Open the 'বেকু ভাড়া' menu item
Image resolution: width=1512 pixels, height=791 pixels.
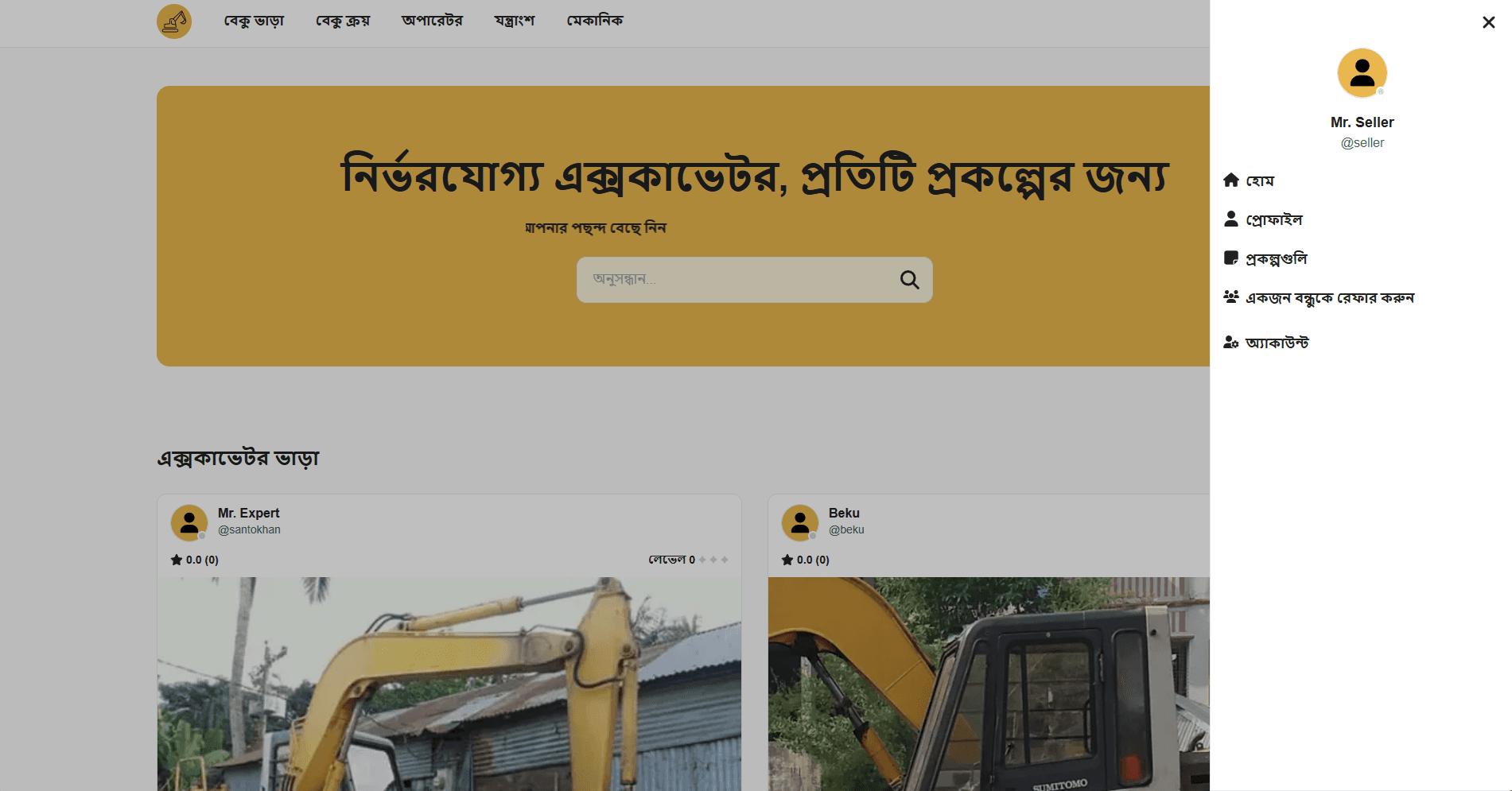pos(255,20)
